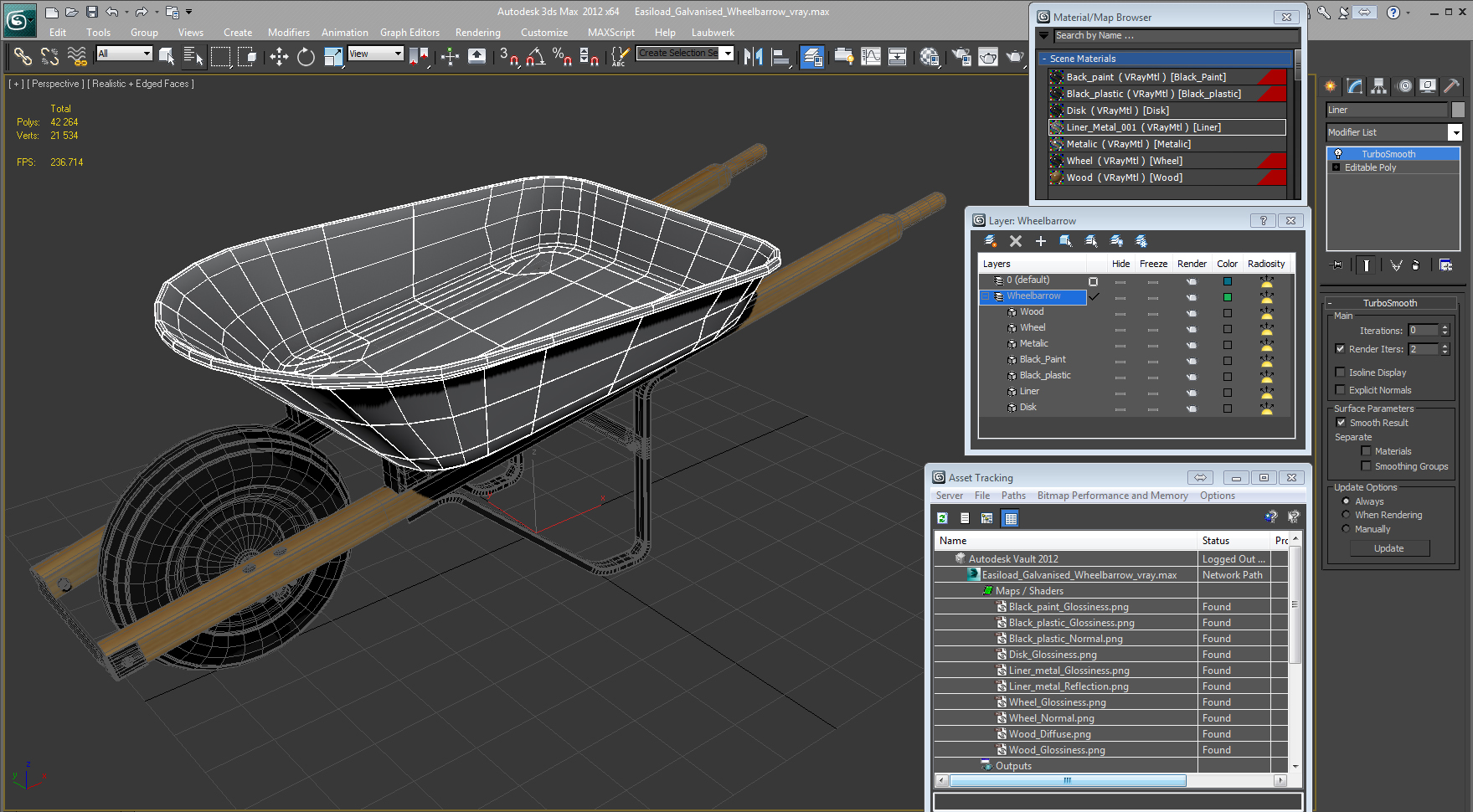Open Paths menu in Asset Tracking

click(1013, 496)
